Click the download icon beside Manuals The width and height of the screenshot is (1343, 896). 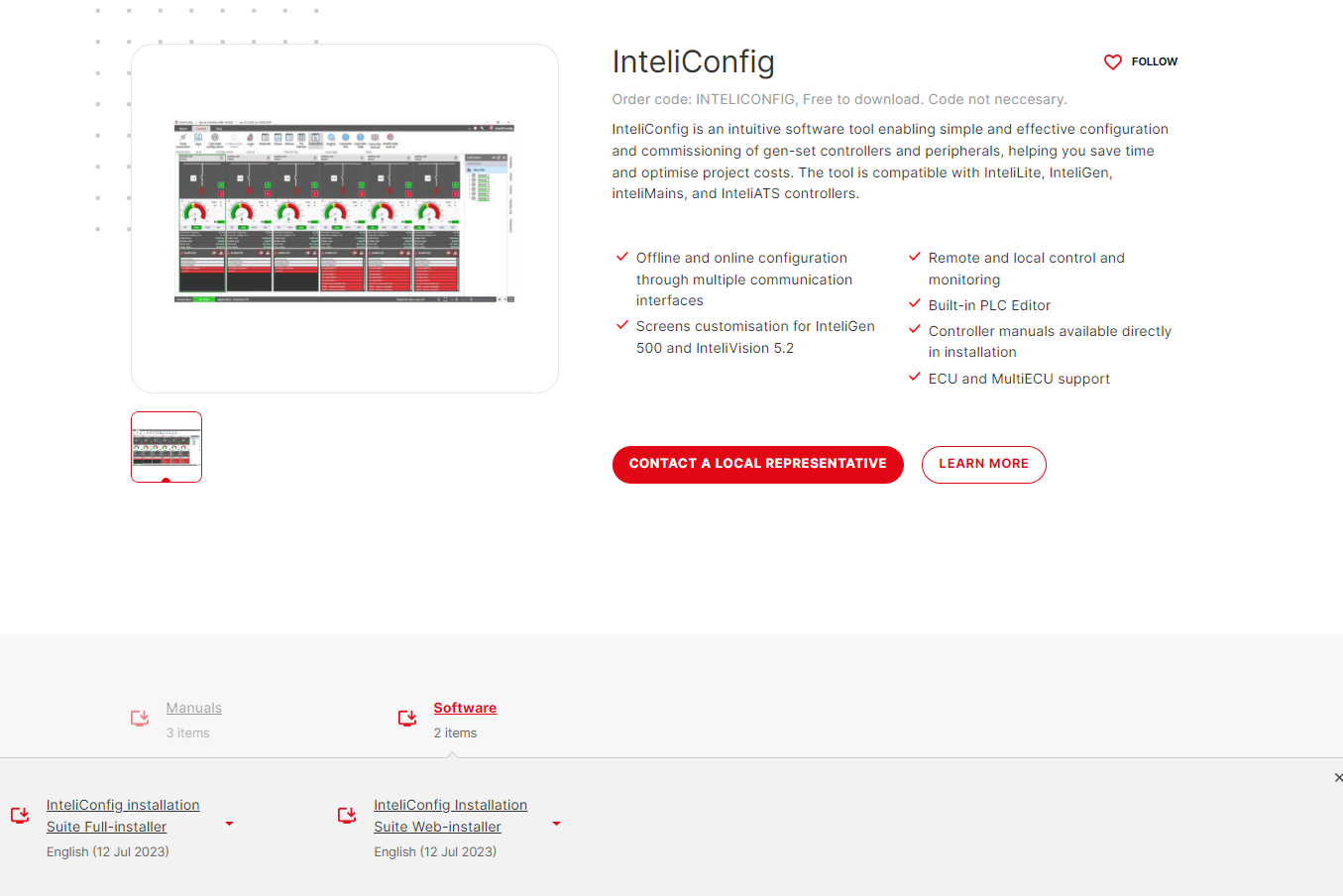(139, 718)
